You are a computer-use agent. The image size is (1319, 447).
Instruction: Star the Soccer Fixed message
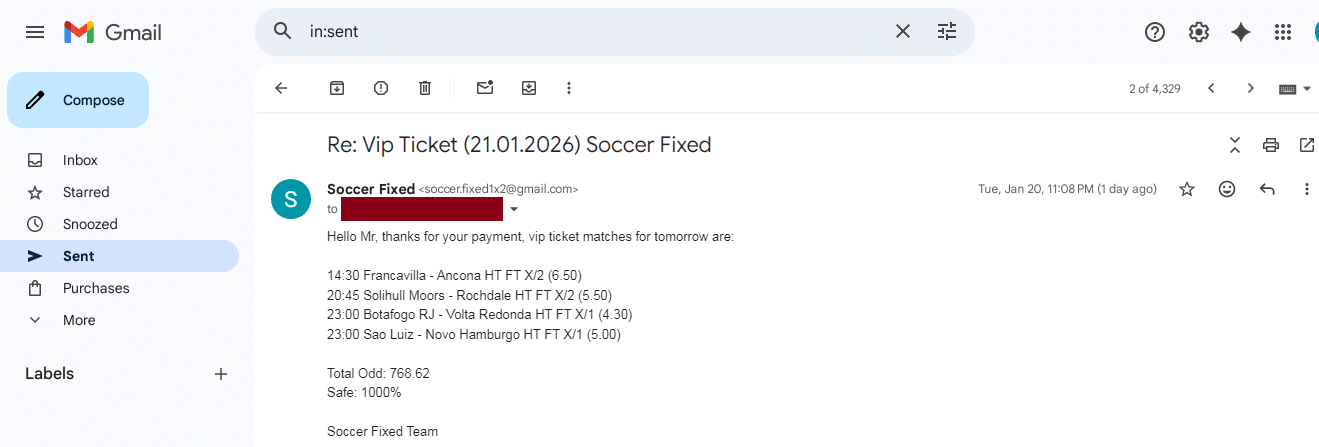(1187, 189)
